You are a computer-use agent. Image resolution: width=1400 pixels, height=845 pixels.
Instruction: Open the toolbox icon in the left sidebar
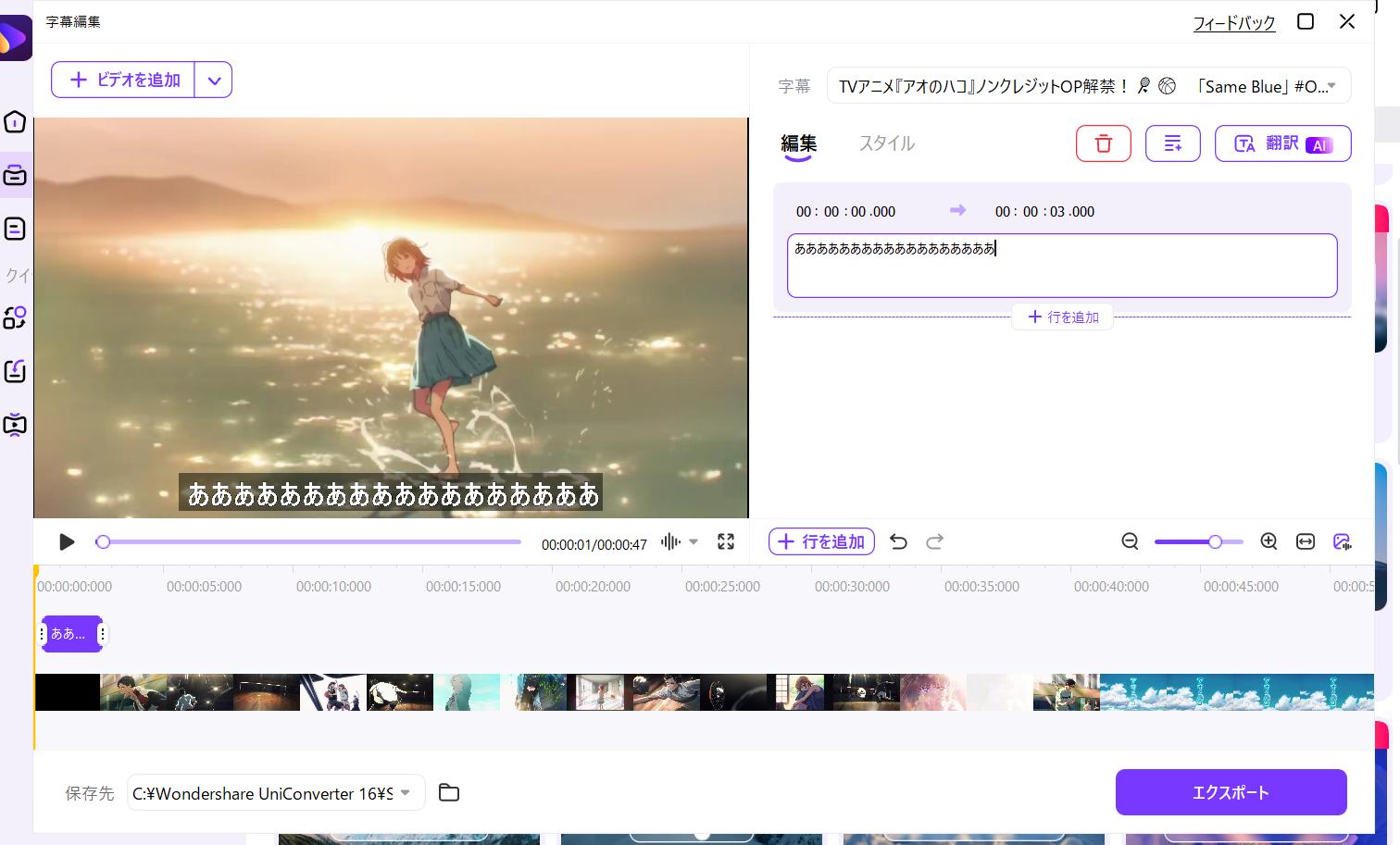point(15,175)
